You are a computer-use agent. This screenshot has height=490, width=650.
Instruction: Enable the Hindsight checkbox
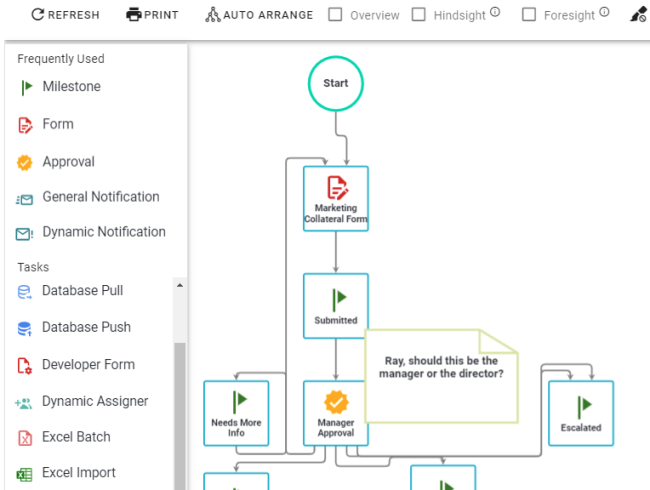418,15
